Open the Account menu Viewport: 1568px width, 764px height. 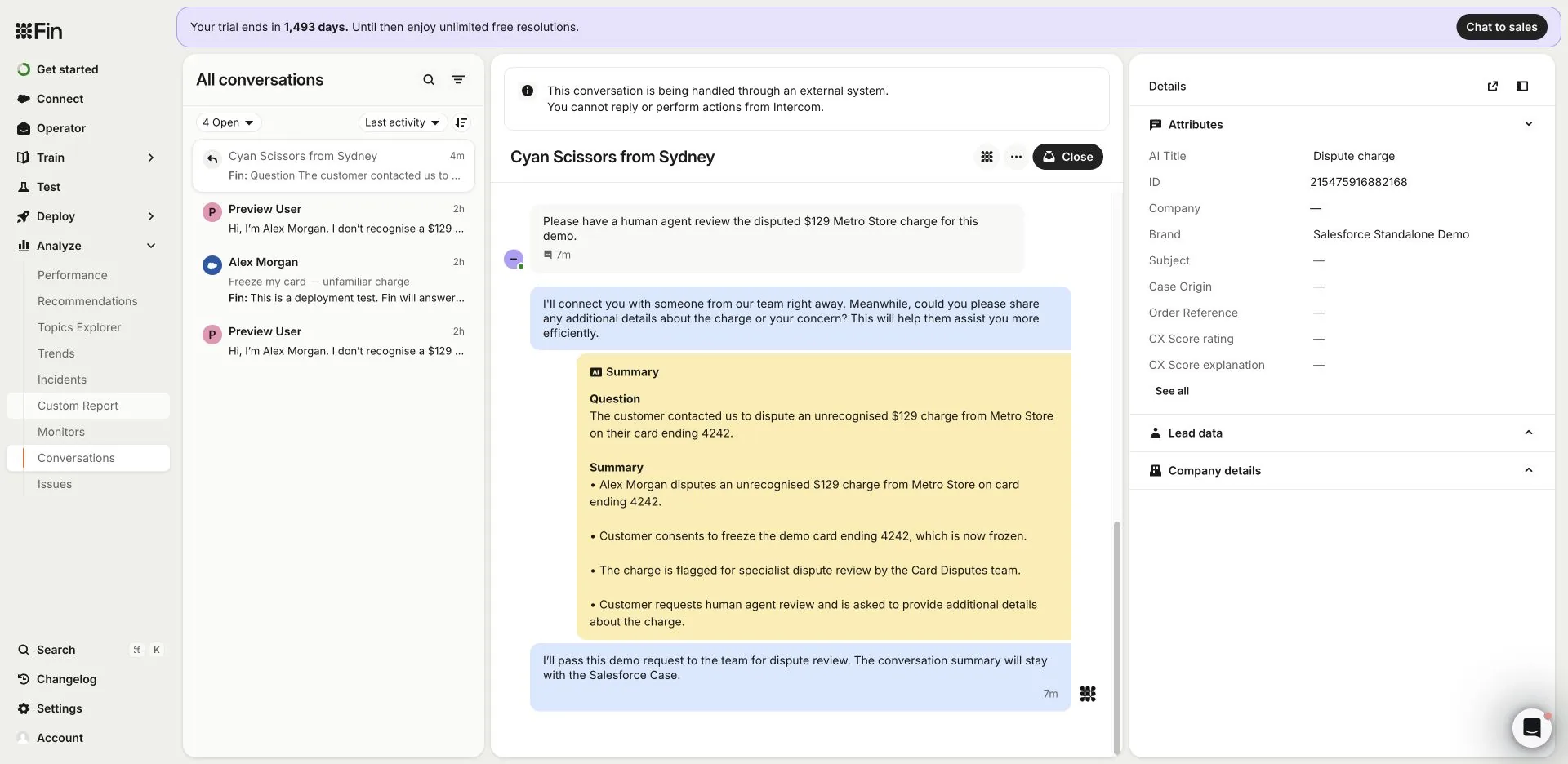click(60, 738)
